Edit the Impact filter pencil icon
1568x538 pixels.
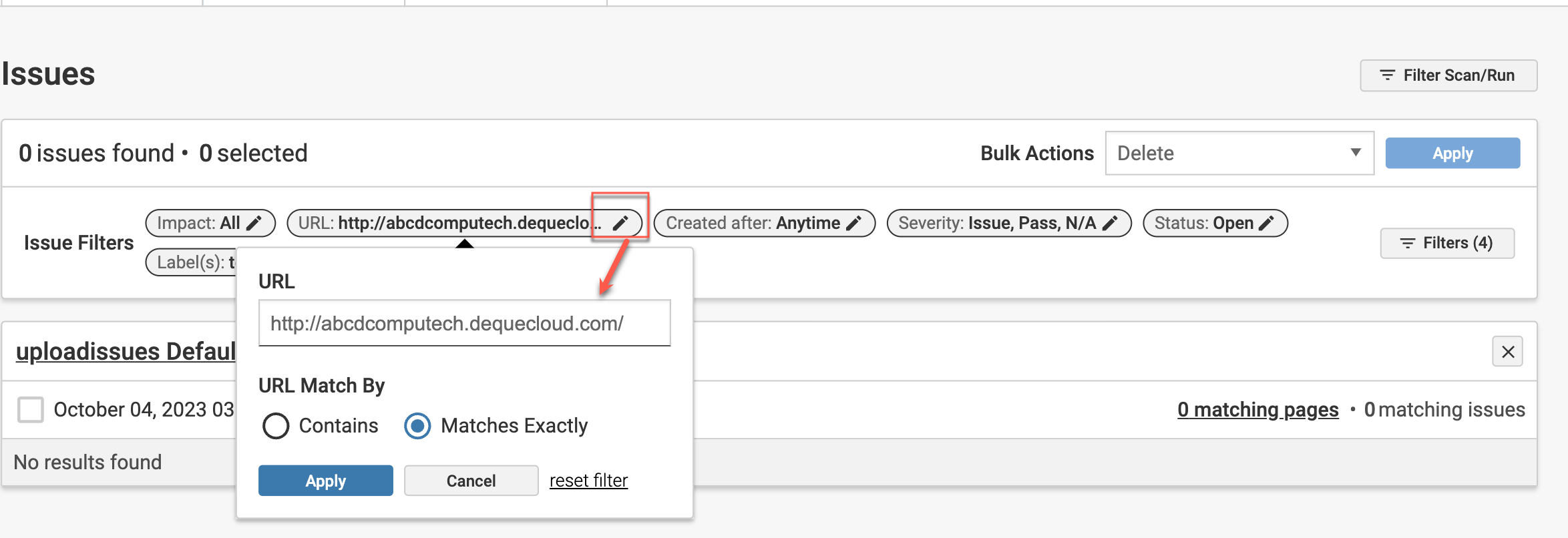254,223
